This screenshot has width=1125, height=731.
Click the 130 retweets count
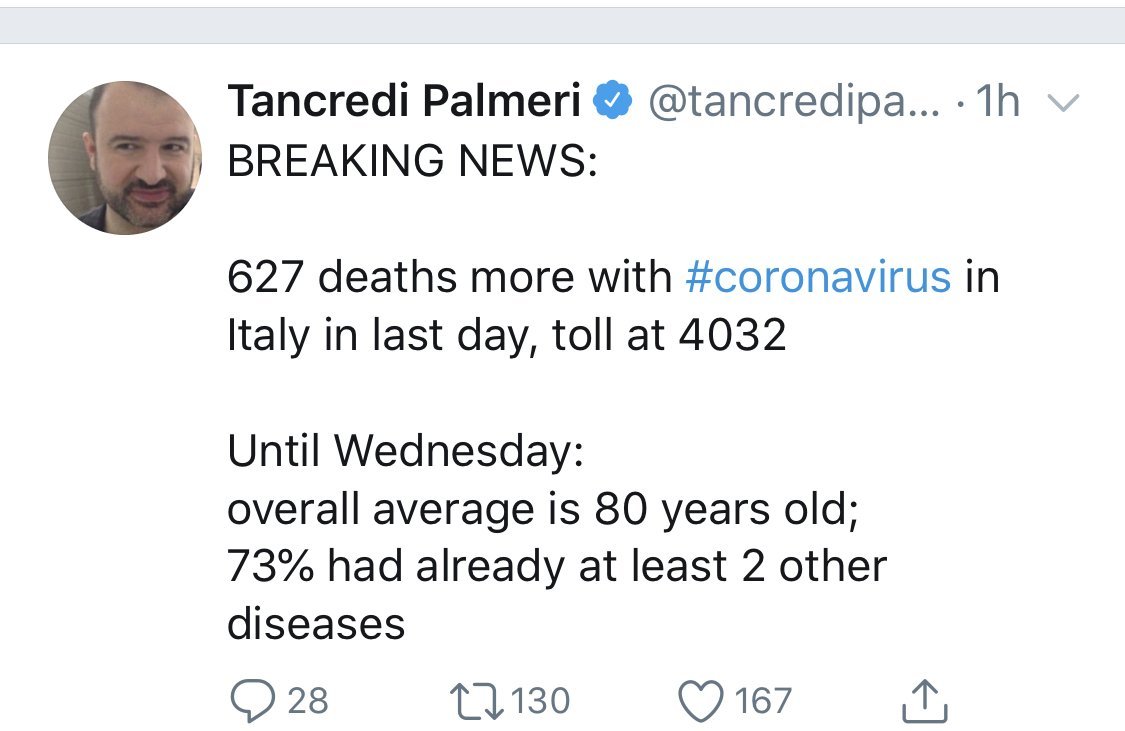click(x=540, y=701)
